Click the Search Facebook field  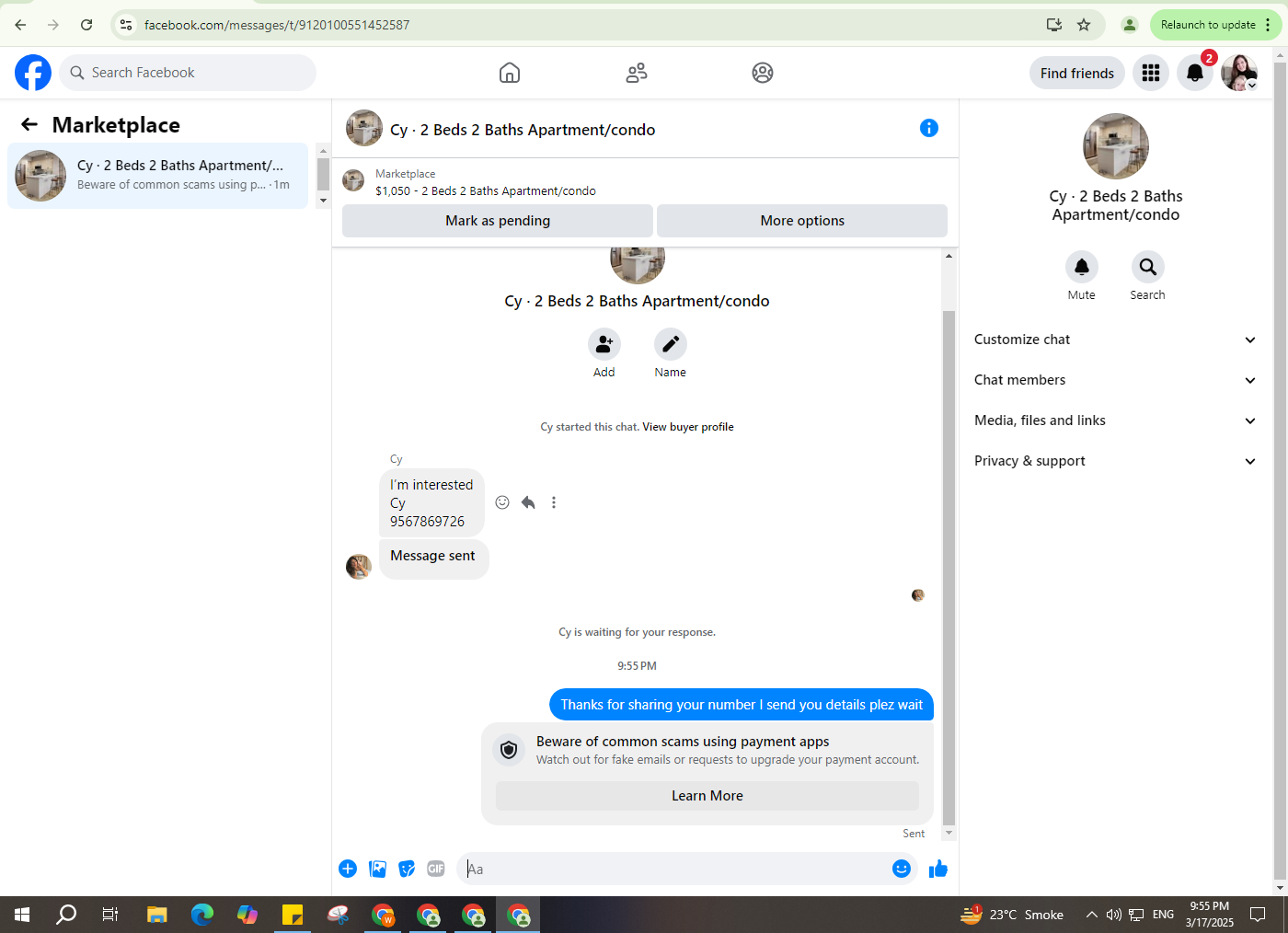(x=188, y=73)
